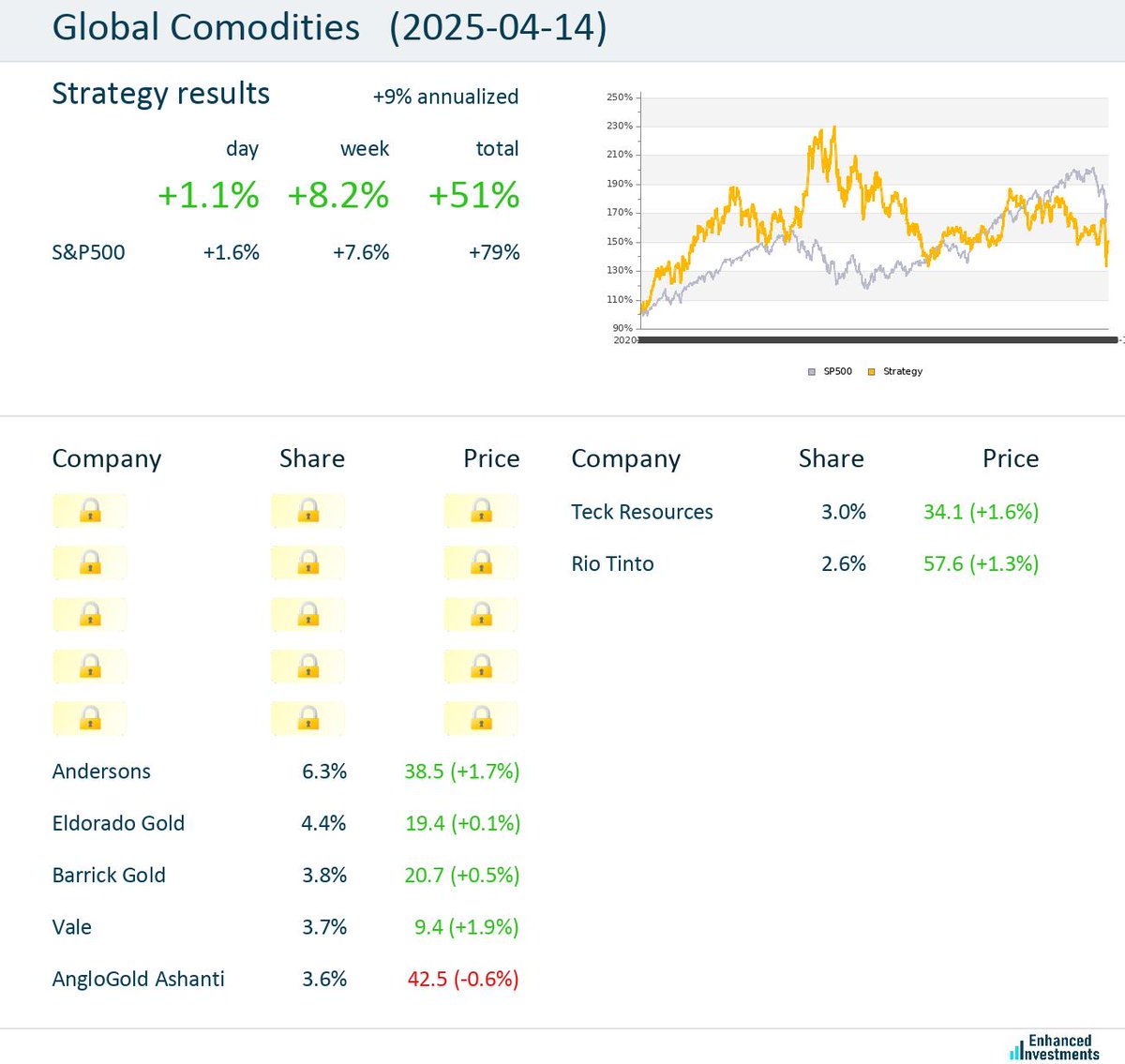
Task: Click AngloGold Ashanti share 3.6%
Action: [x=324, y=979]
